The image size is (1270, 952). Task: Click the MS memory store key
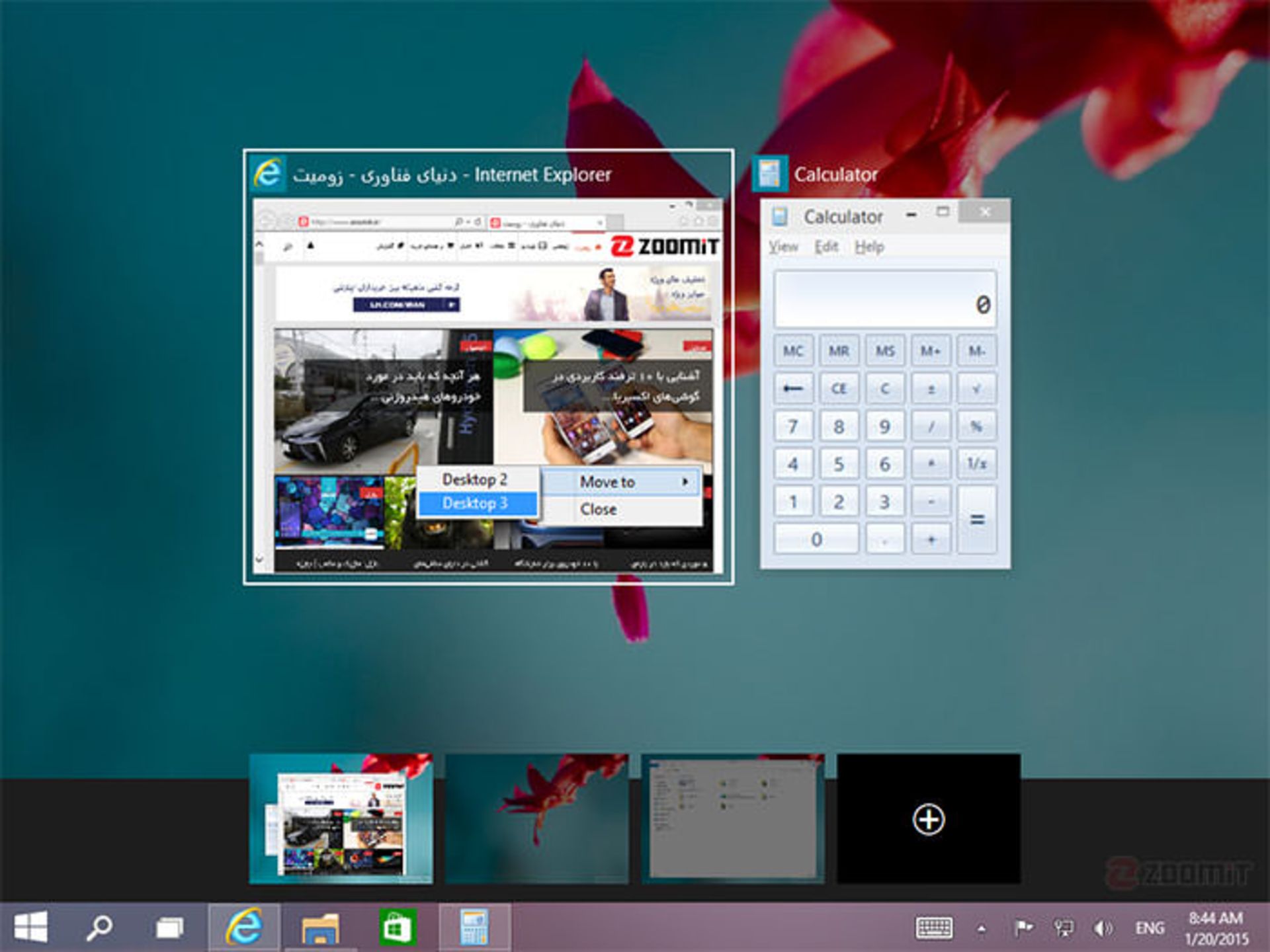pyautogui.click(x=885, y=350)
